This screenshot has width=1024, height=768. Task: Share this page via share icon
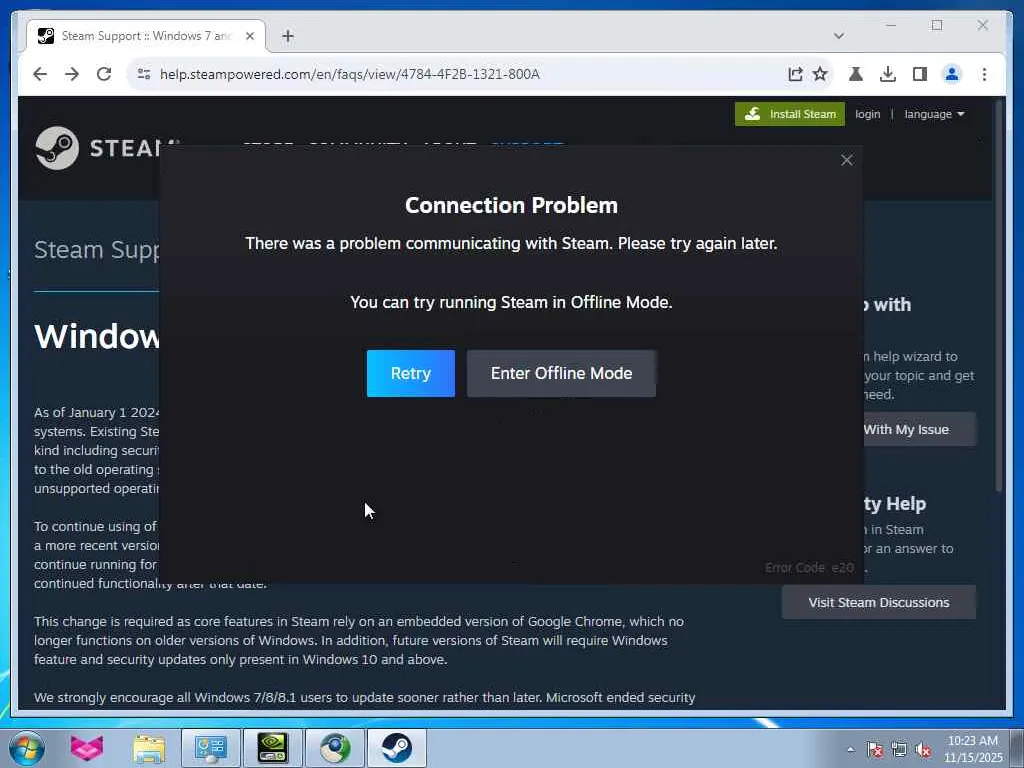(x=795, y=74)
